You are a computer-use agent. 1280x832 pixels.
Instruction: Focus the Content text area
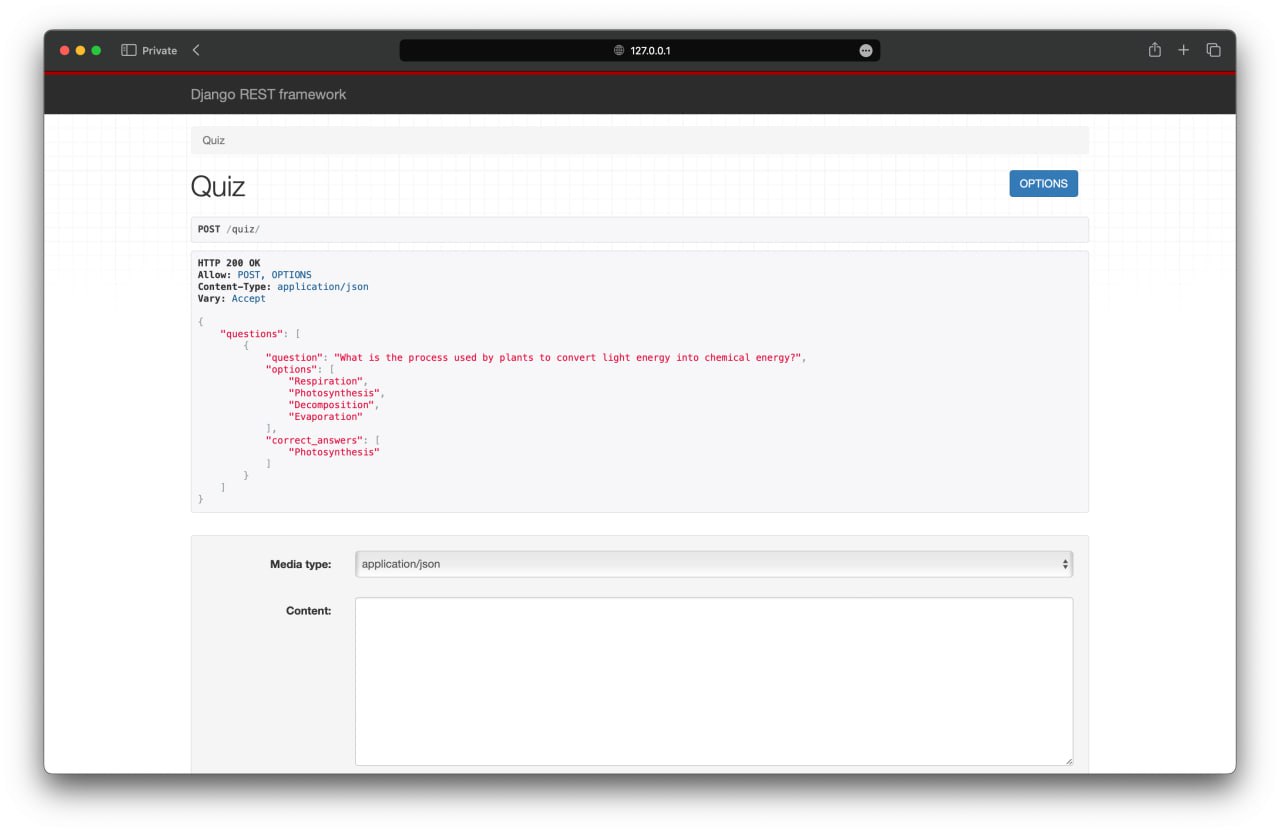click(713, 681)
